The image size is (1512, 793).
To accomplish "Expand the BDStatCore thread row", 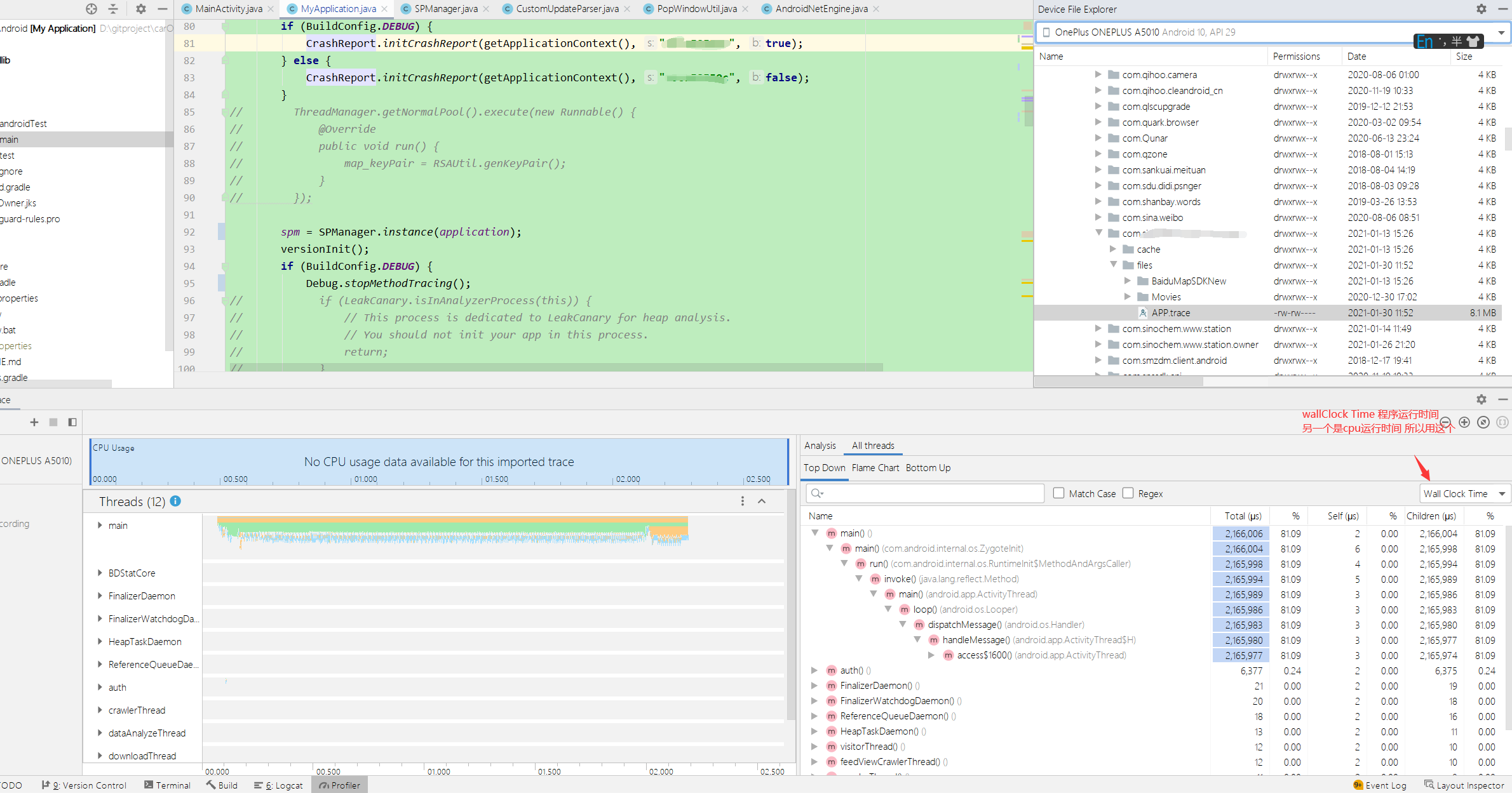I will [100, 573].
